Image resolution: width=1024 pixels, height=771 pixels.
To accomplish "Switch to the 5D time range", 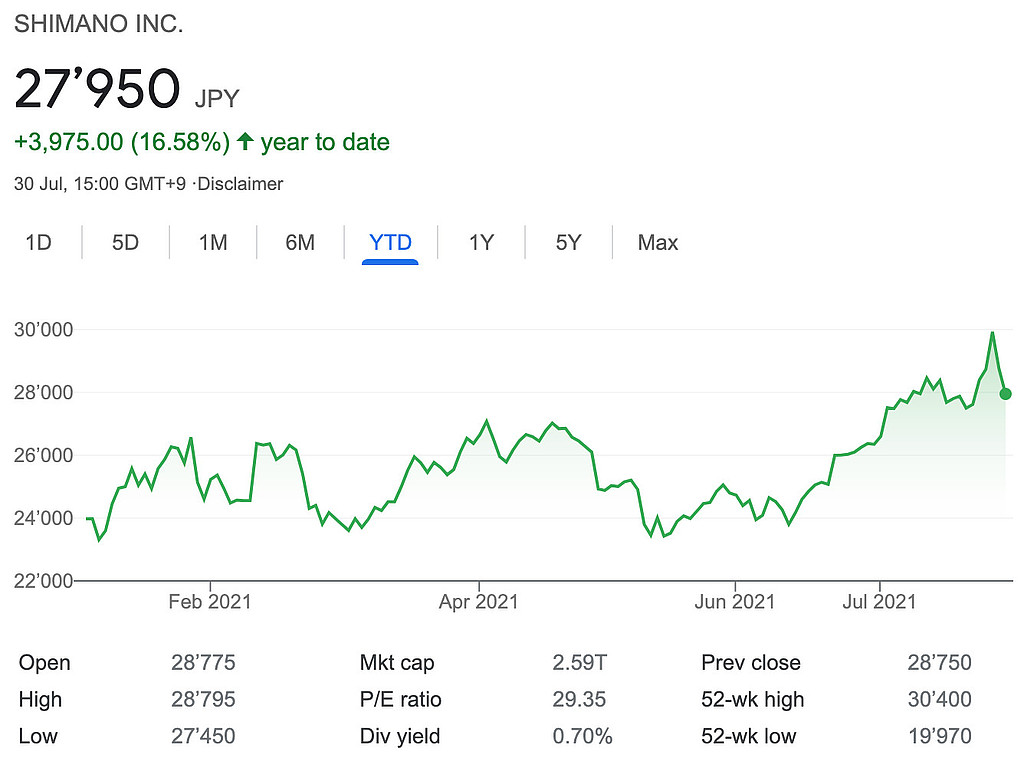I will 125,243.
